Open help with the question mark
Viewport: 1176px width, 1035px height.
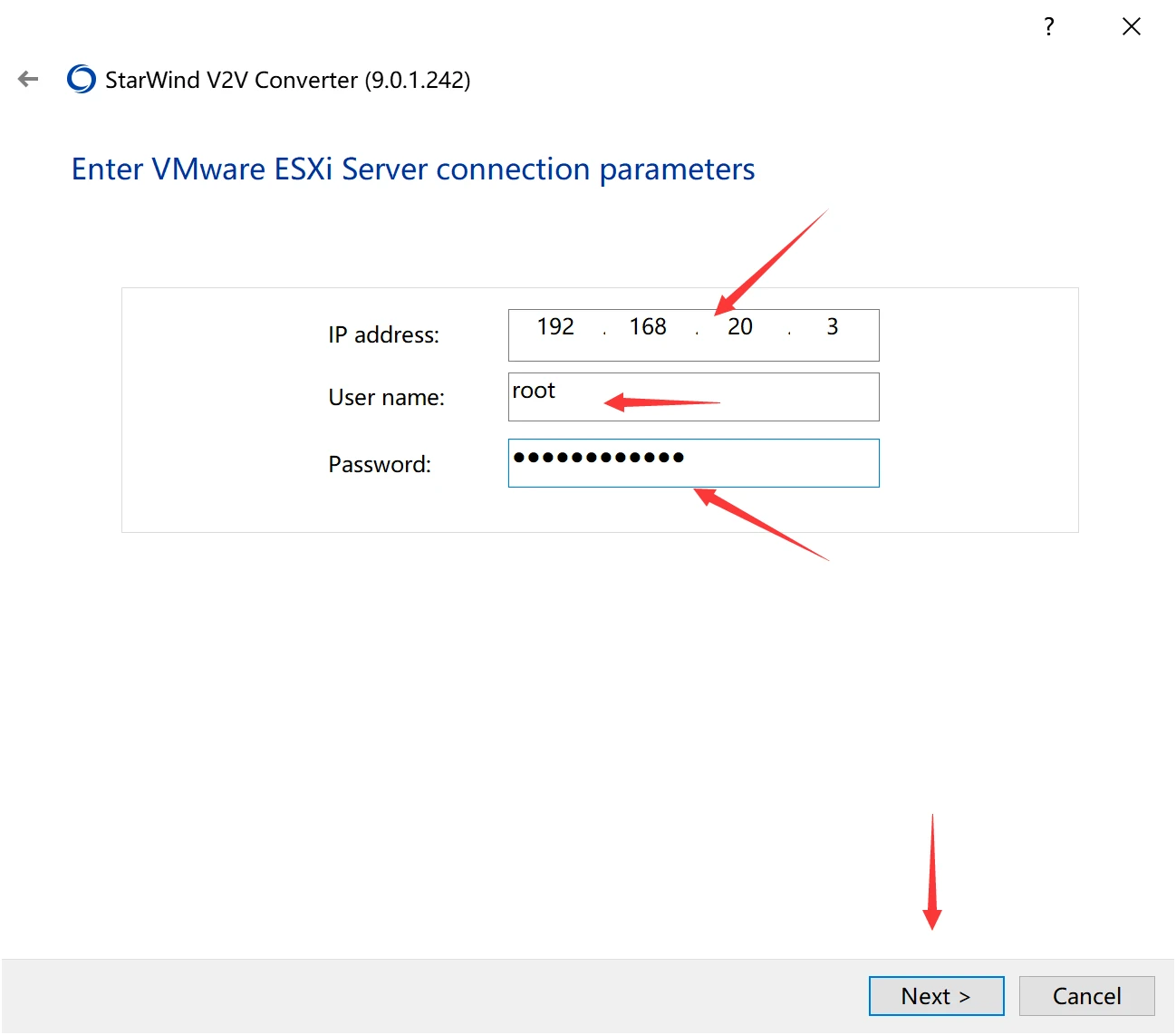coord(1048,26)
